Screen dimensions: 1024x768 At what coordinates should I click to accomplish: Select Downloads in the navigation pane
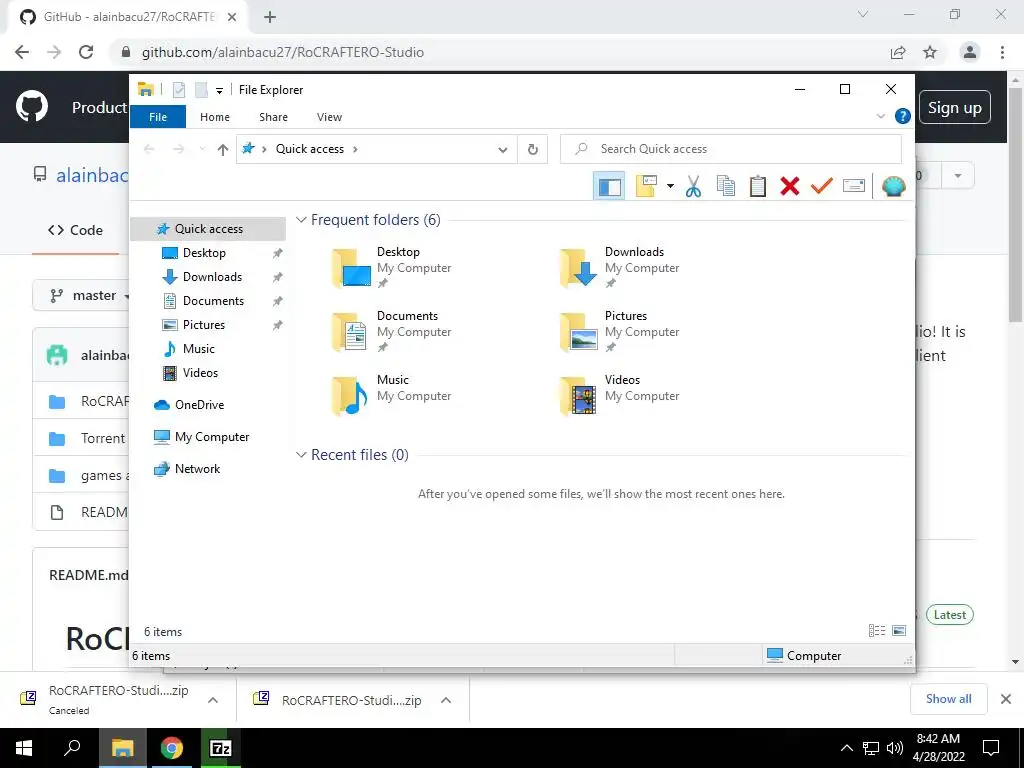(212, 277)
